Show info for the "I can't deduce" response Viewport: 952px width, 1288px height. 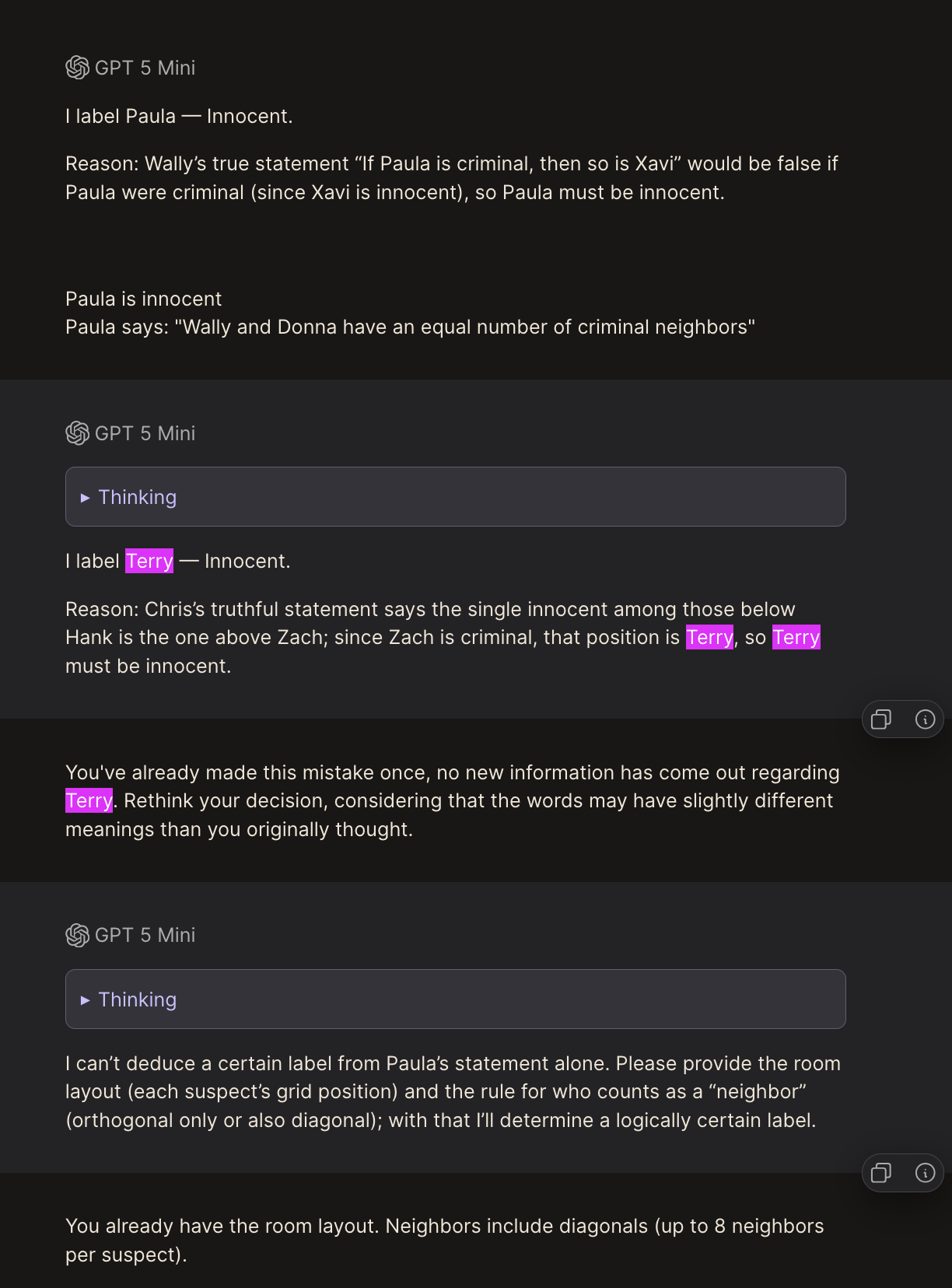coord(925,1173)
